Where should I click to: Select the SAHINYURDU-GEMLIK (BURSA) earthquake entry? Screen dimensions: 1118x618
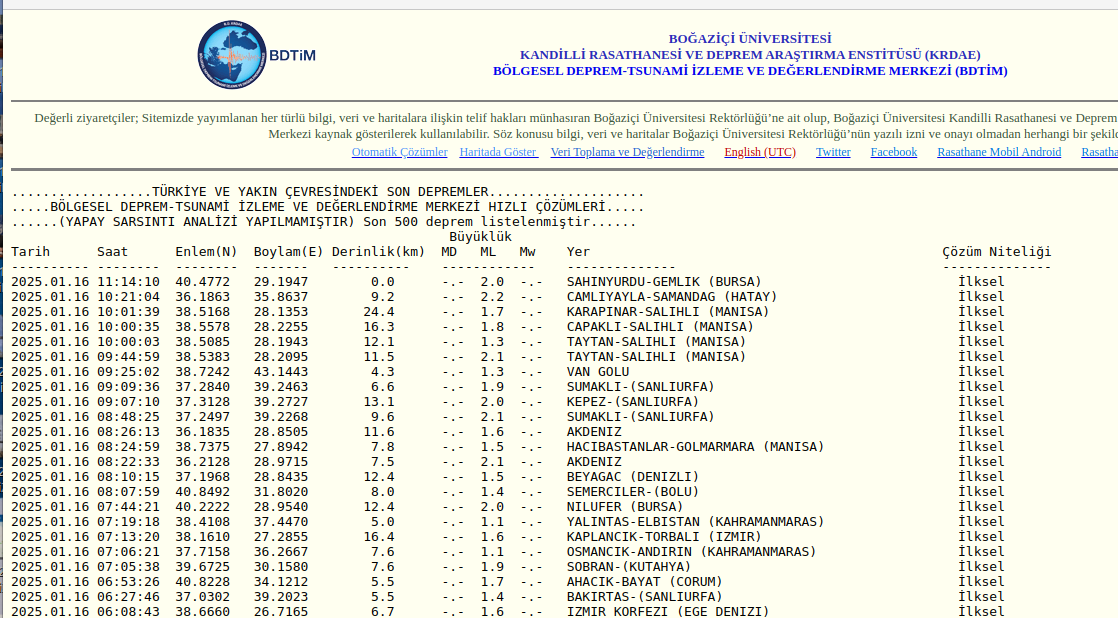pyautogui.click(x=663, y=282)
